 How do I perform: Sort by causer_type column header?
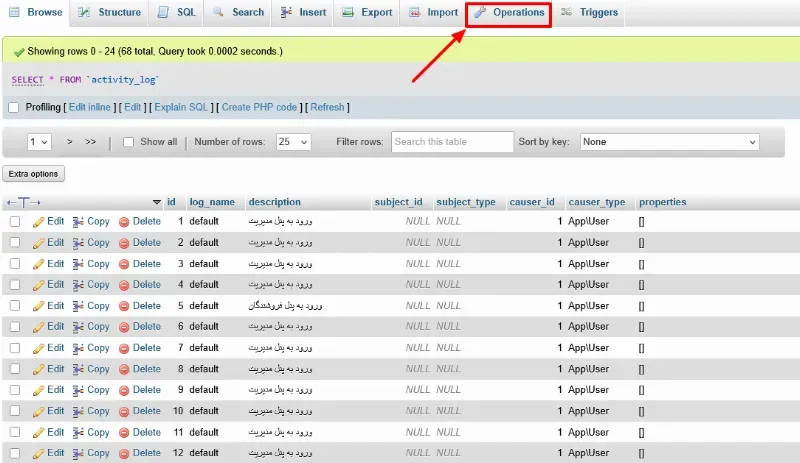click(597, 202)
